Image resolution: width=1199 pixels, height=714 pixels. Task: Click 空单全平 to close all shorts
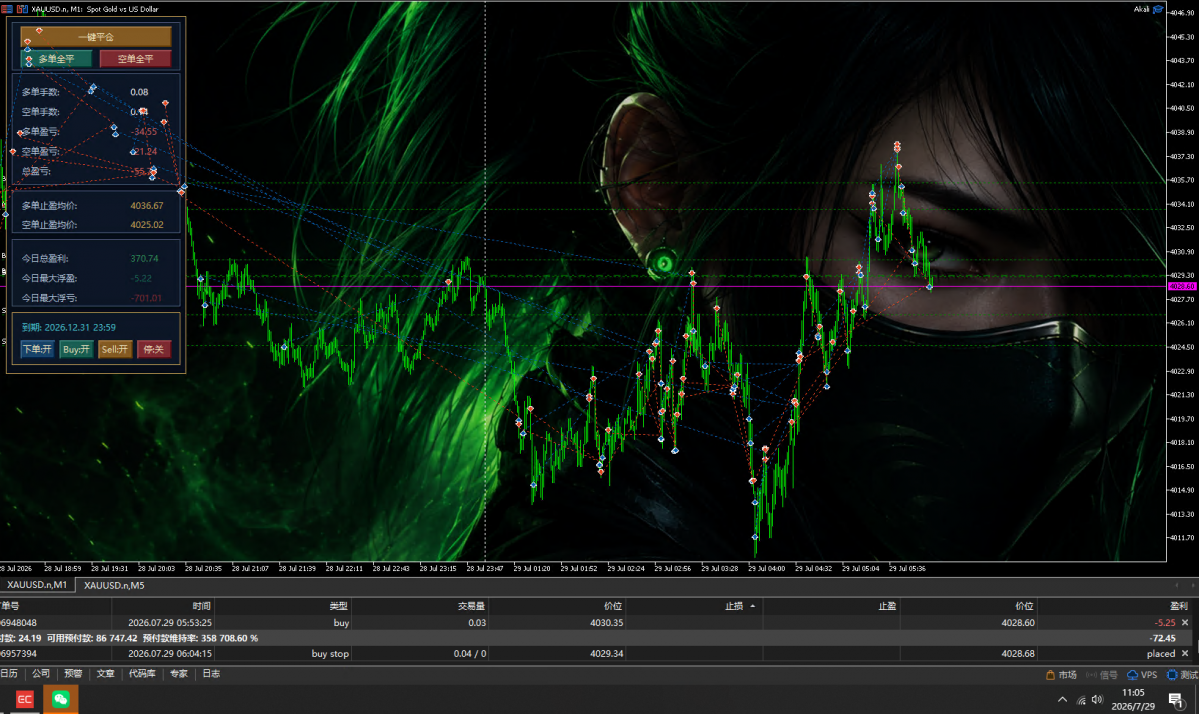pos(135,59)
